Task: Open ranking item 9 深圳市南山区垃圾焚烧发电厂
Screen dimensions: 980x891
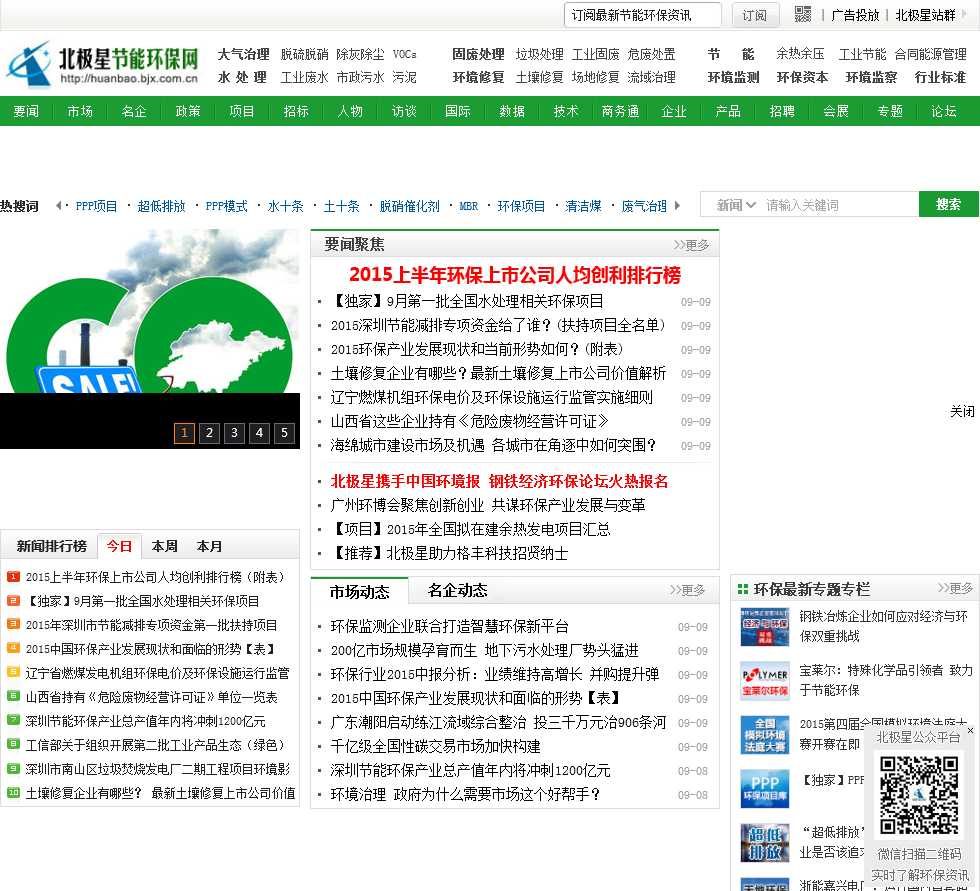Action: pos(158,769)
